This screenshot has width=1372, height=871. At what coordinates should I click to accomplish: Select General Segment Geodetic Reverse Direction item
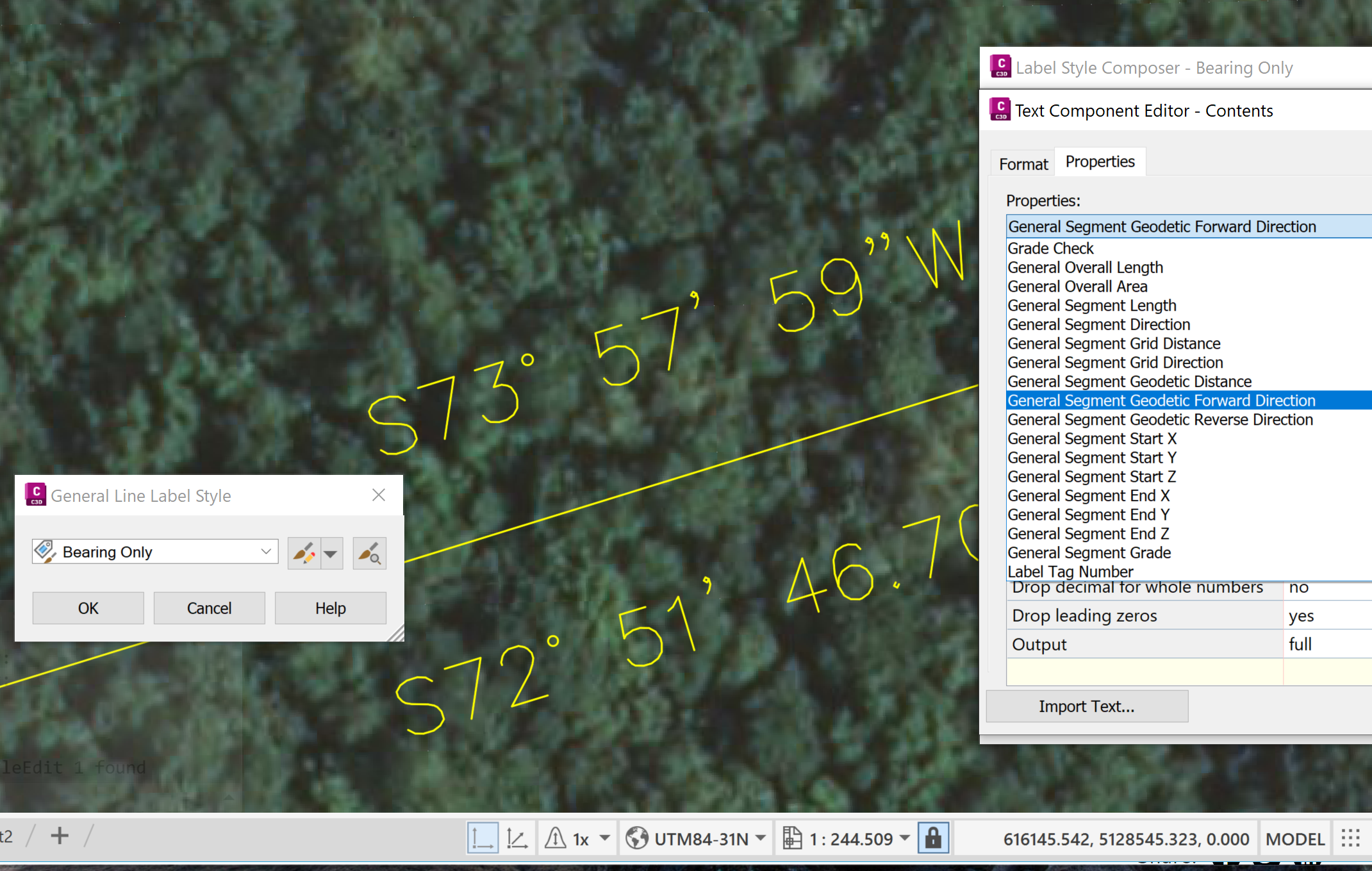coord(1160,420)
